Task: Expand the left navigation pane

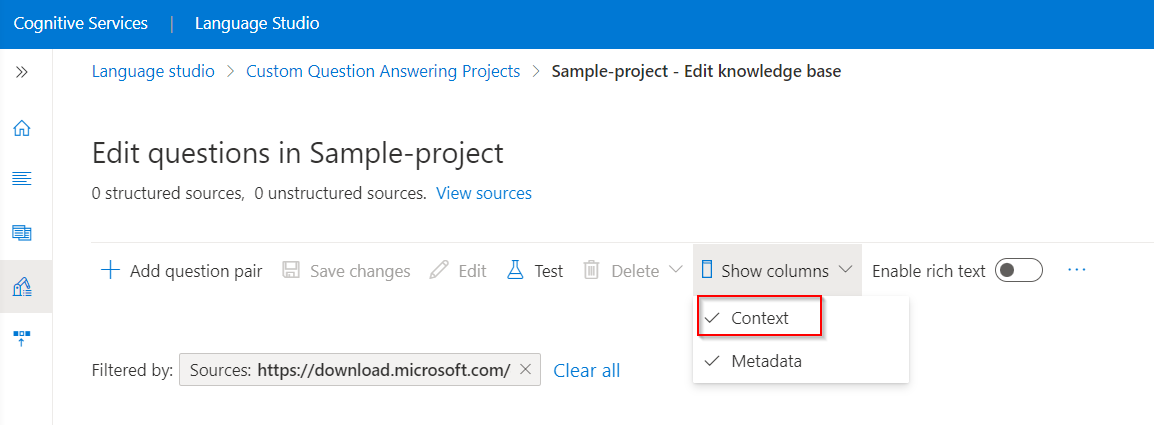Action: pos(22,72)
